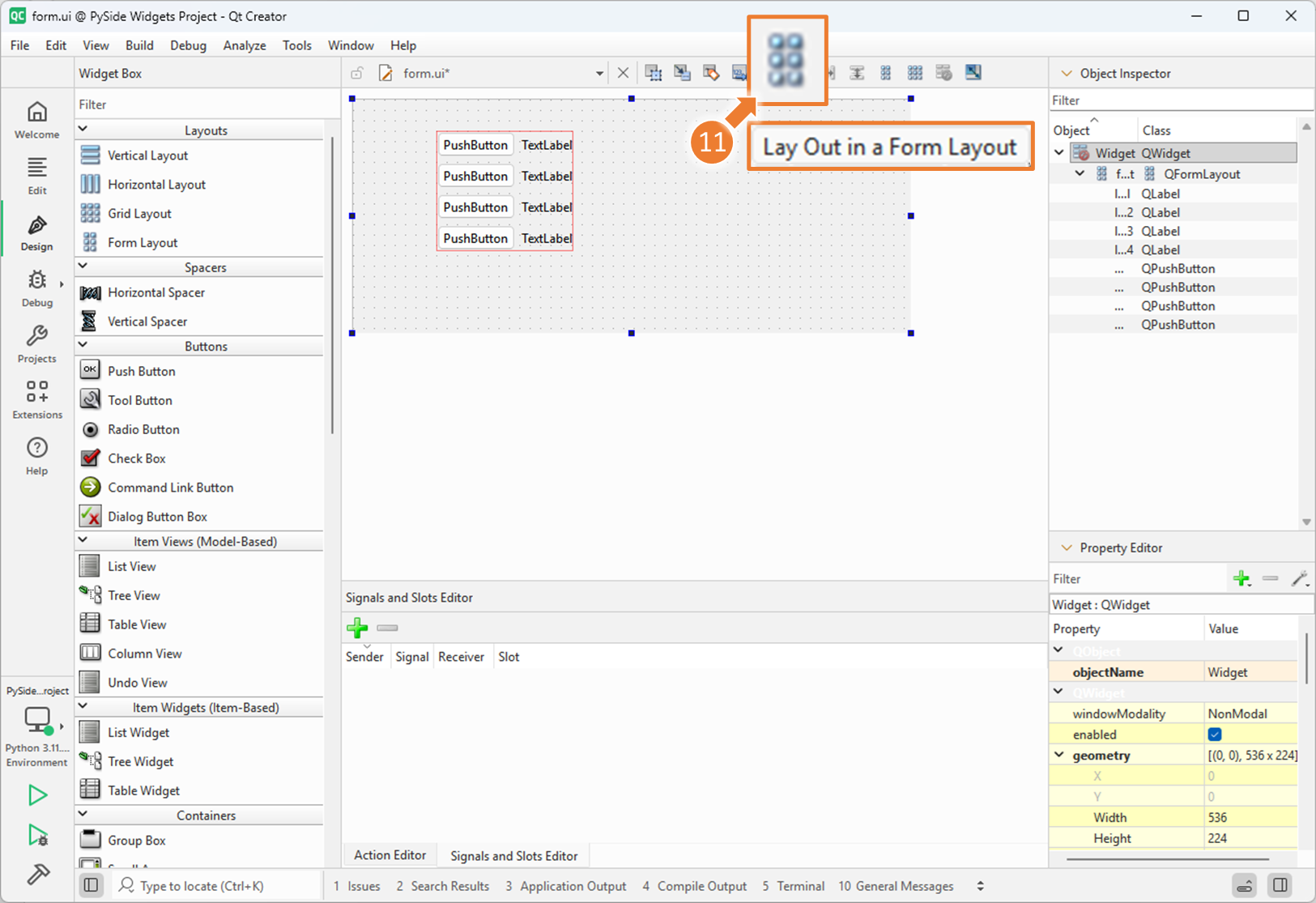
Task: Collapse the Spacers category in Widget Box
Action: coord(83,266)
